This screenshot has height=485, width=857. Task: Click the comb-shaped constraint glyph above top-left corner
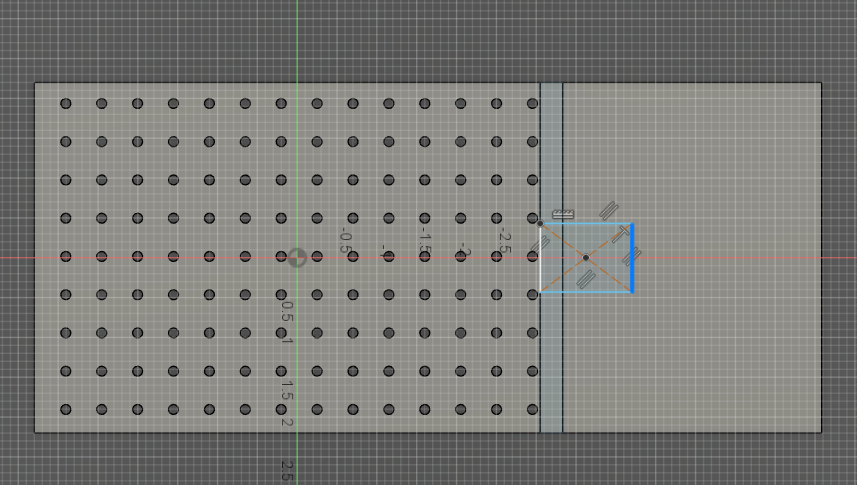(x=563, y=214)
